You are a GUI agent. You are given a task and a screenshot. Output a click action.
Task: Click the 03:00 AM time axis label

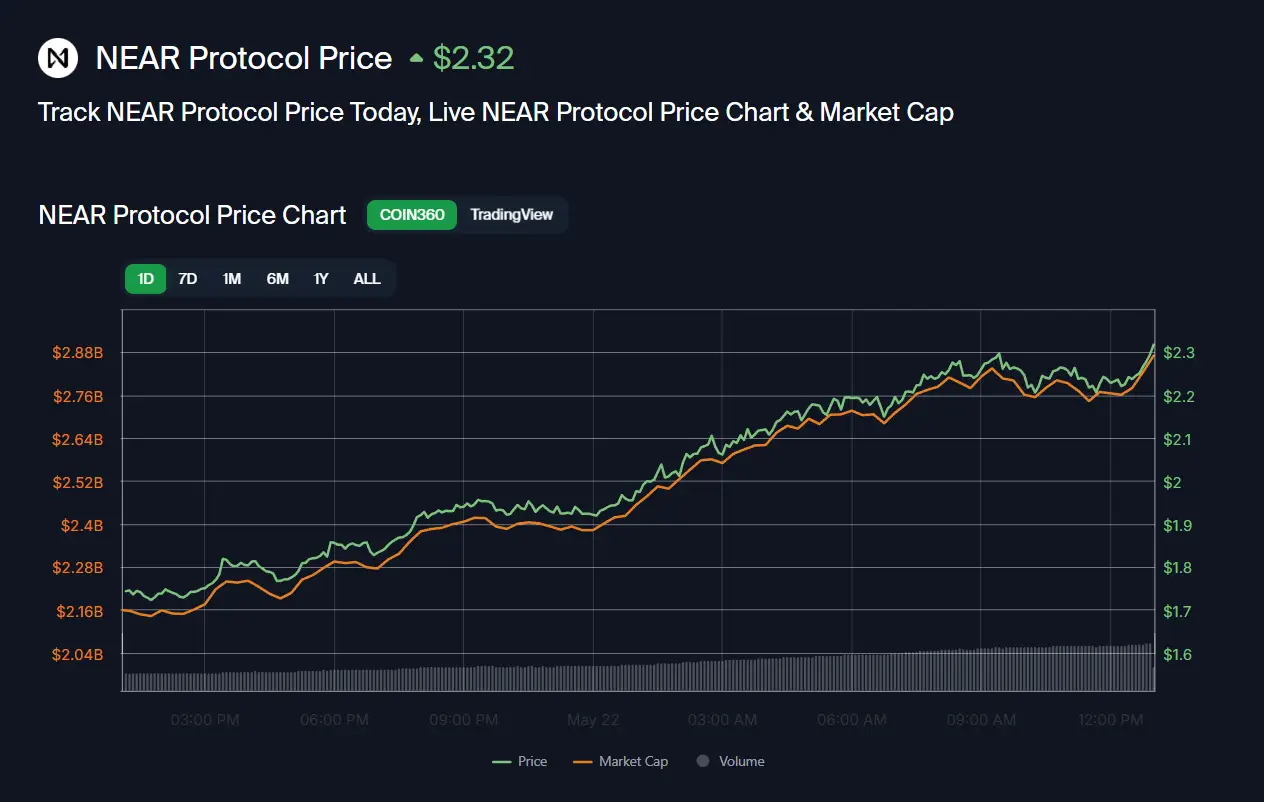click(723, 720)
